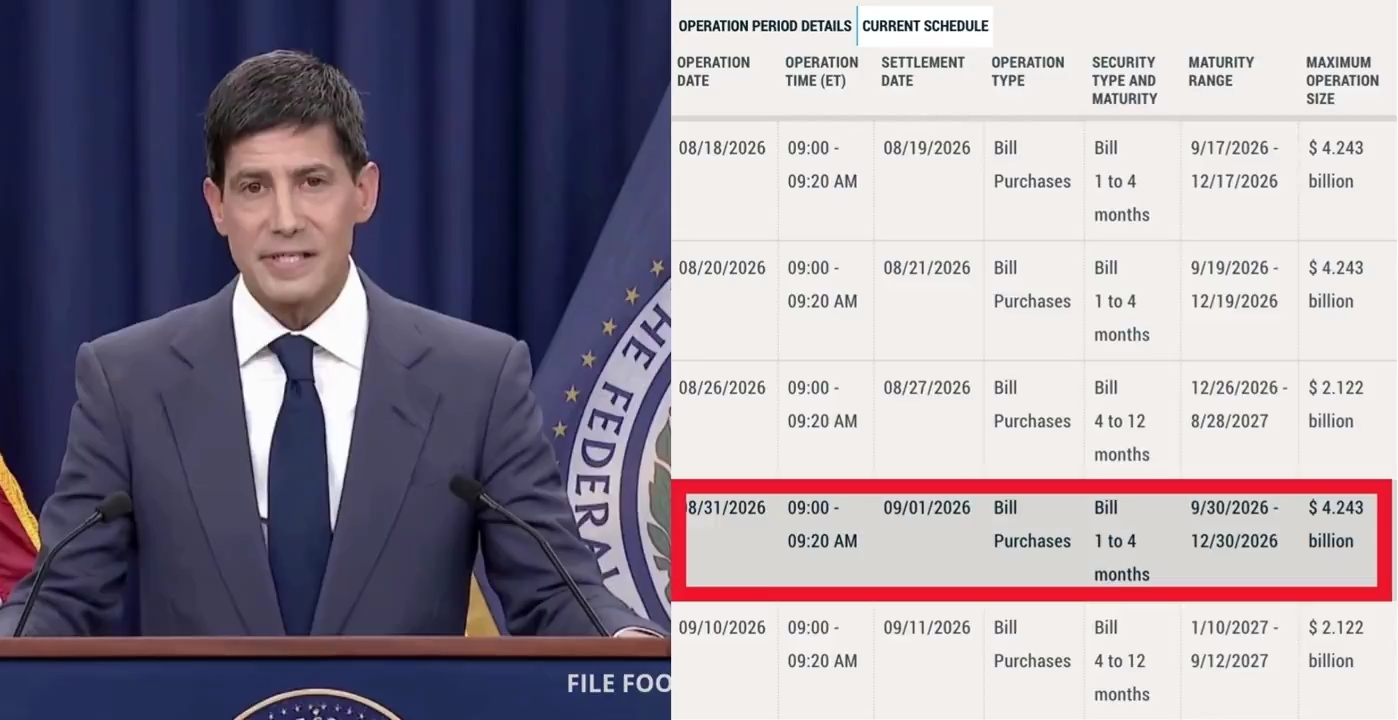Click $4.243 billion in the 08/20/2026 row
Viewport: 1398px width, 720px height.
click(x=1336, y=285)
